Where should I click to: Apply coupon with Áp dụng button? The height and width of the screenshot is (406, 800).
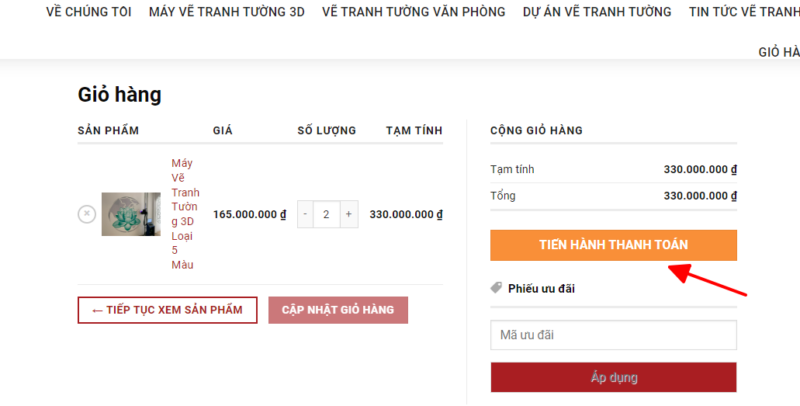(x=613, y=377)
